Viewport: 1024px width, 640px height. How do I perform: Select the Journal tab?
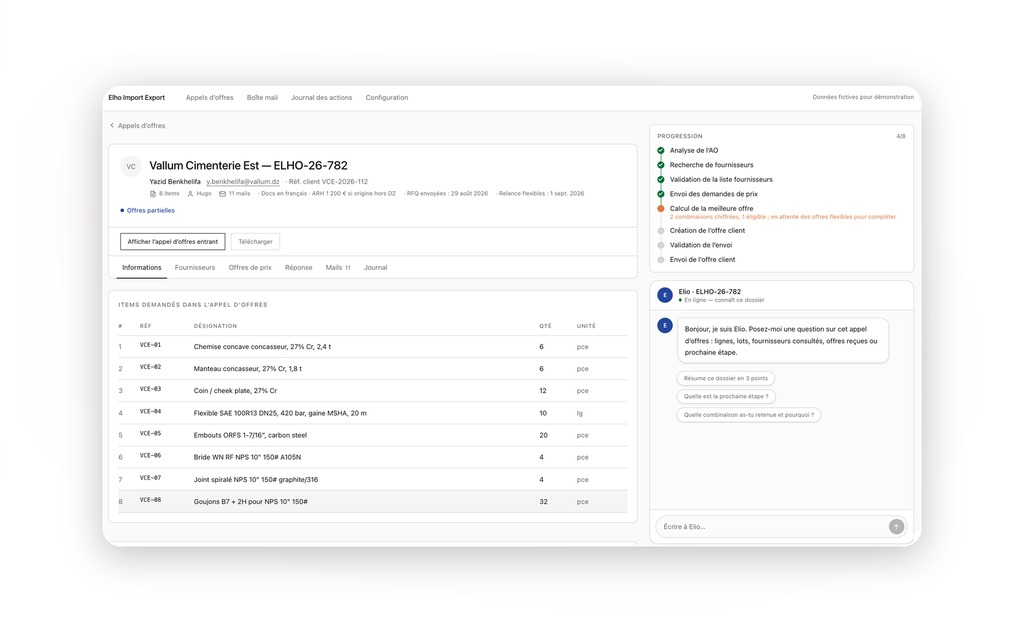tap(376, 268)
